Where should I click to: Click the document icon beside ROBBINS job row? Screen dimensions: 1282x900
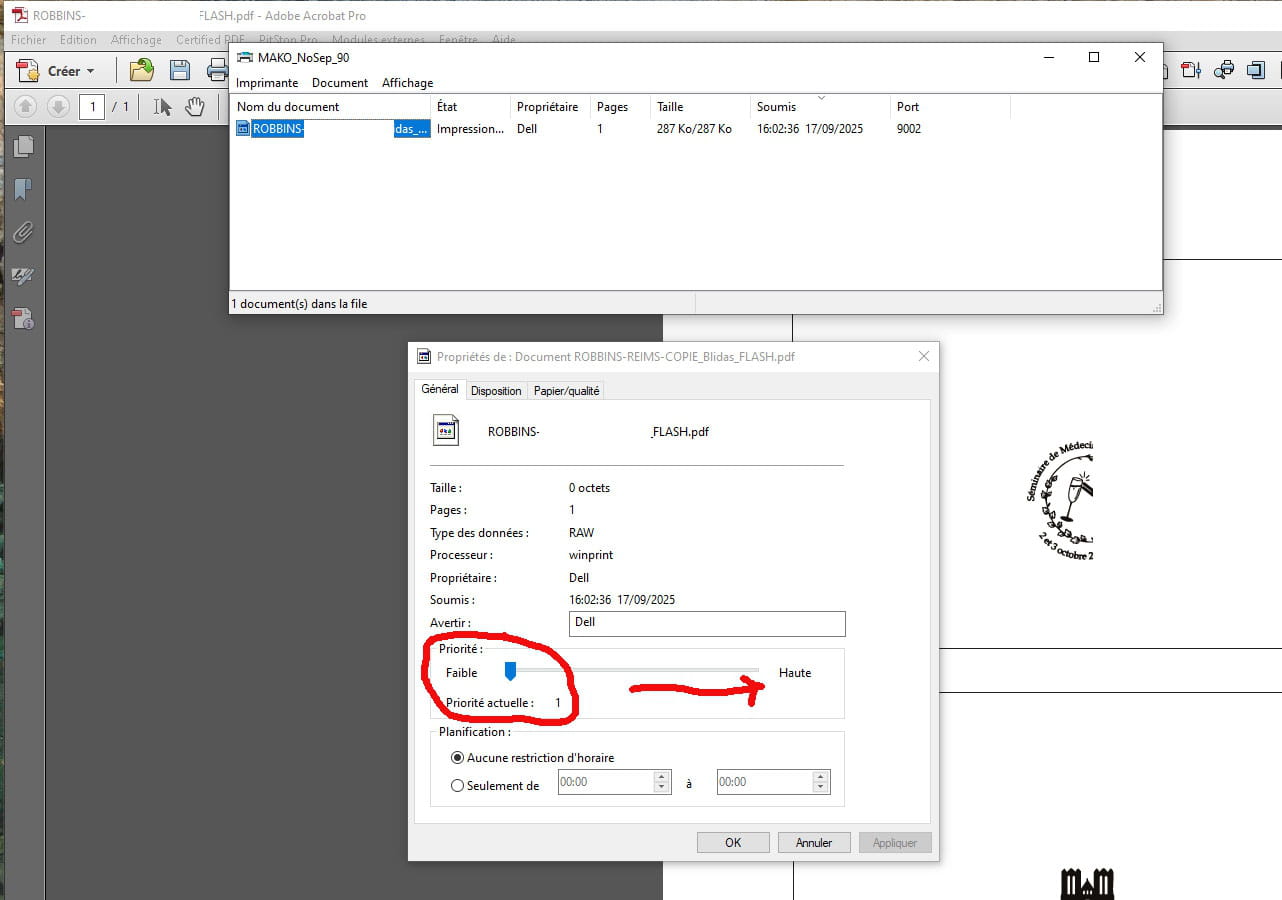pos(243,128)
